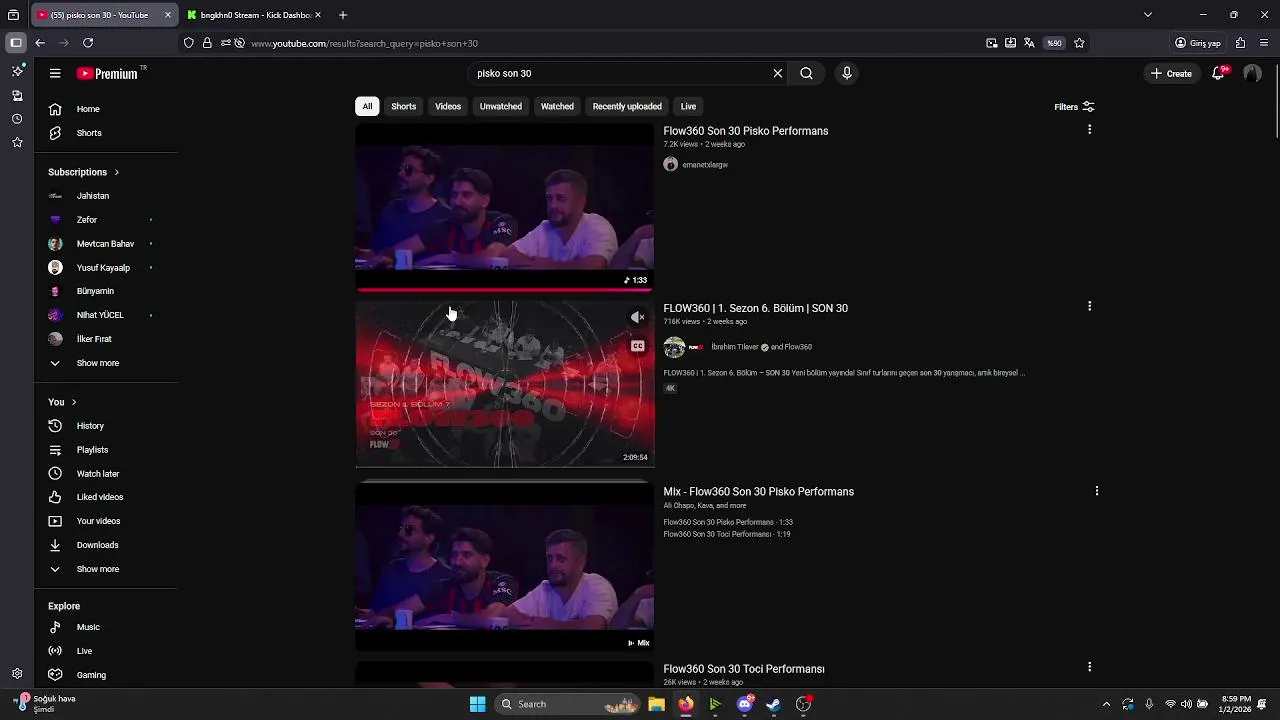Image resolution: width=1280 pixels, height=720 pixels.
Task: Open Watch later in sidebar
Action: (98, 473)
